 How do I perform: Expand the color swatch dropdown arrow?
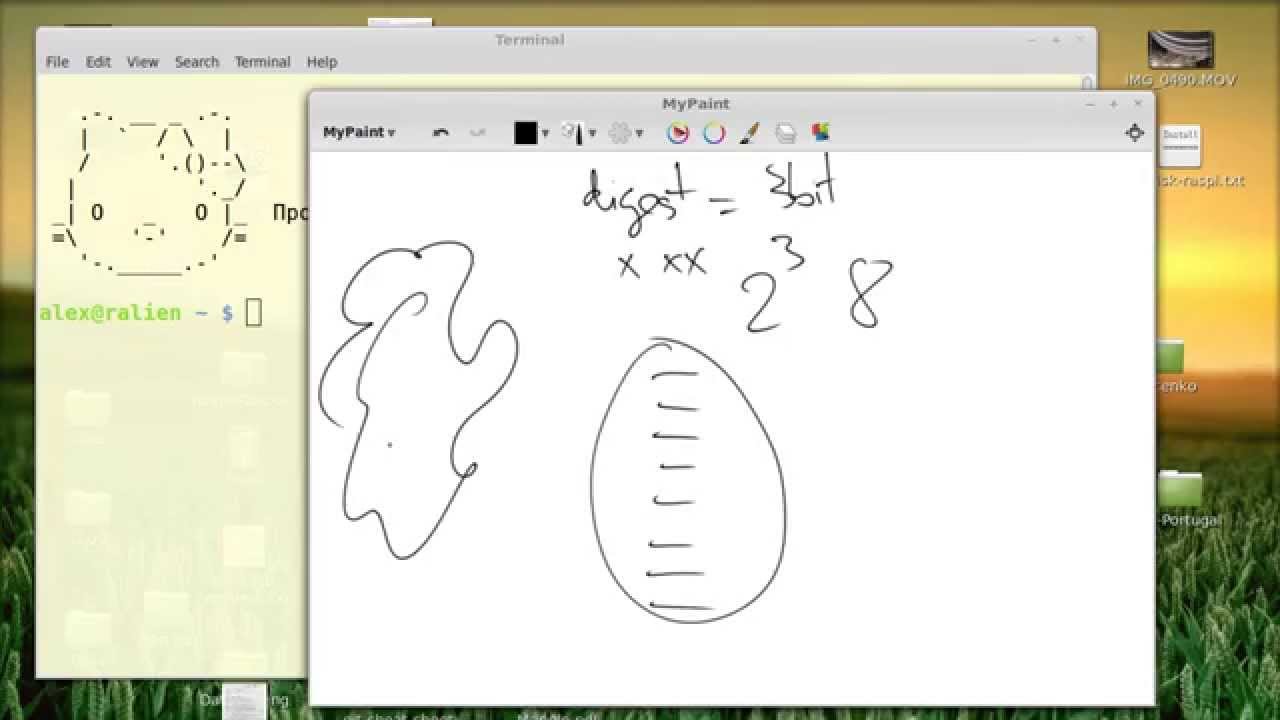[545, 133]
